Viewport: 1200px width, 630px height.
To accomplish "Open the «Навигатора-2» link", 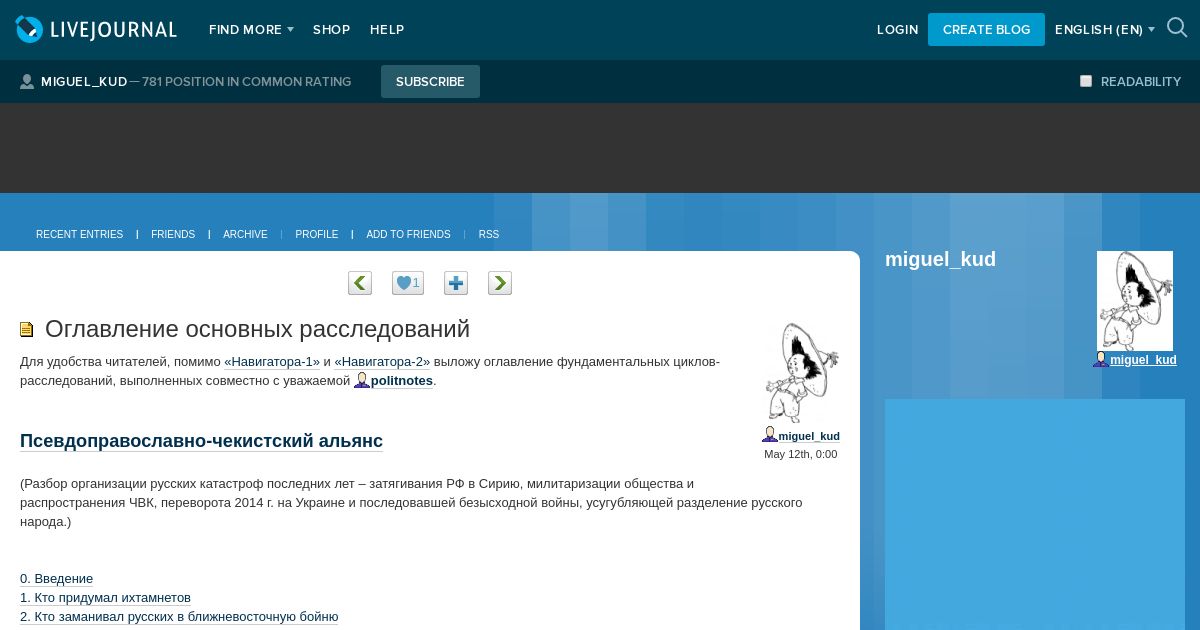I will point(382,362).
